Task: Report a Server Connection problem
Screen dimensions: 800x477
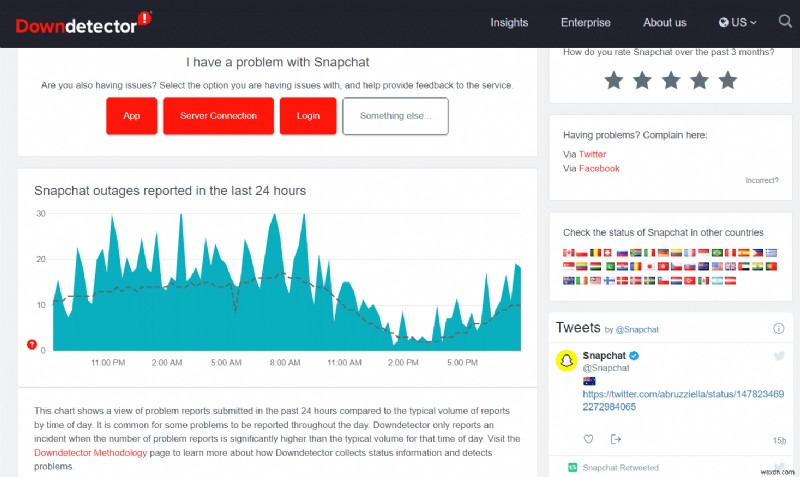Action: [x=218, y=116]
